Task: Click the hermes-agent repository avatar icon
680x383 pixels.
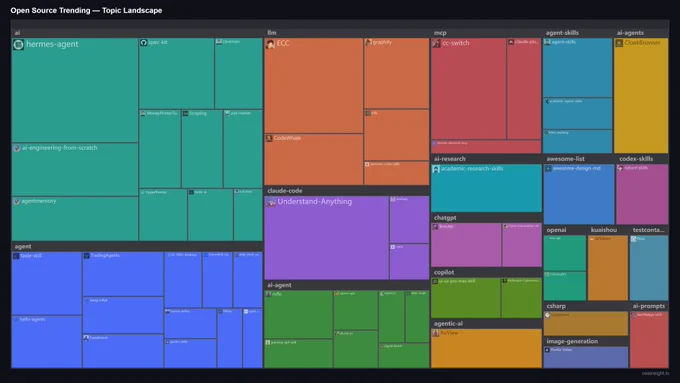Action: (18, 44)
